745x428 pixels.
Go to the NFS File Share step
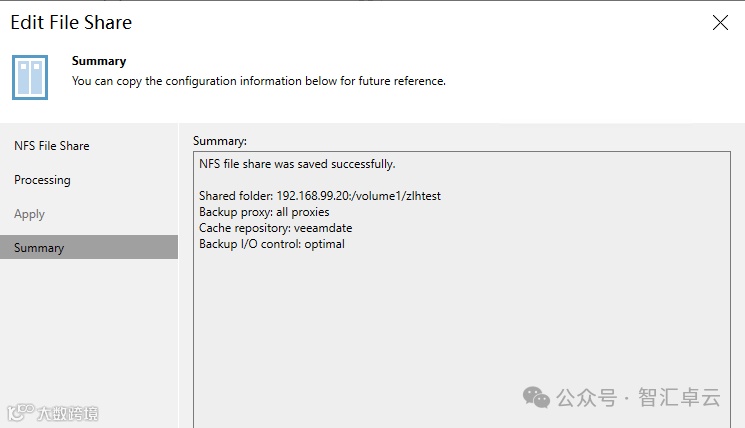coord(52,146)
